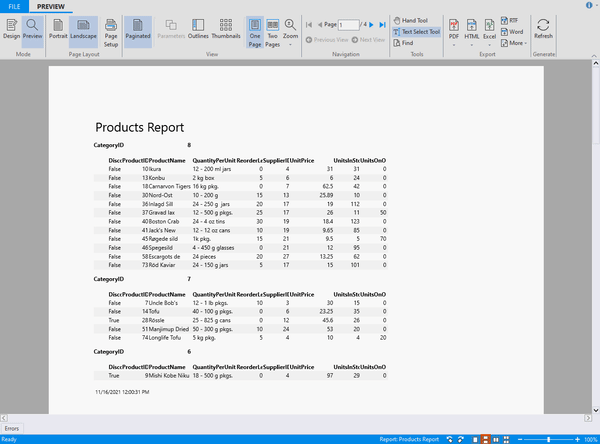Toggle Two Pages view mode
The width and height of the screenshot is (600, 444).
pos(273,28)
